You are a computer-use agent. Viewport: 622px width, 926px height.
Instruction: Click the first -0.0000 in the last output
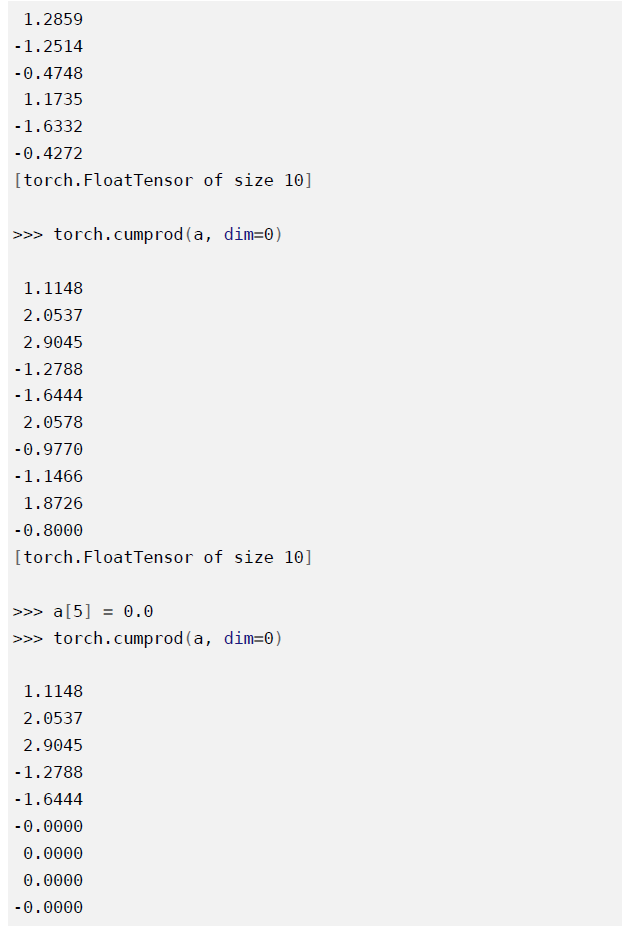tap(48, 826)
